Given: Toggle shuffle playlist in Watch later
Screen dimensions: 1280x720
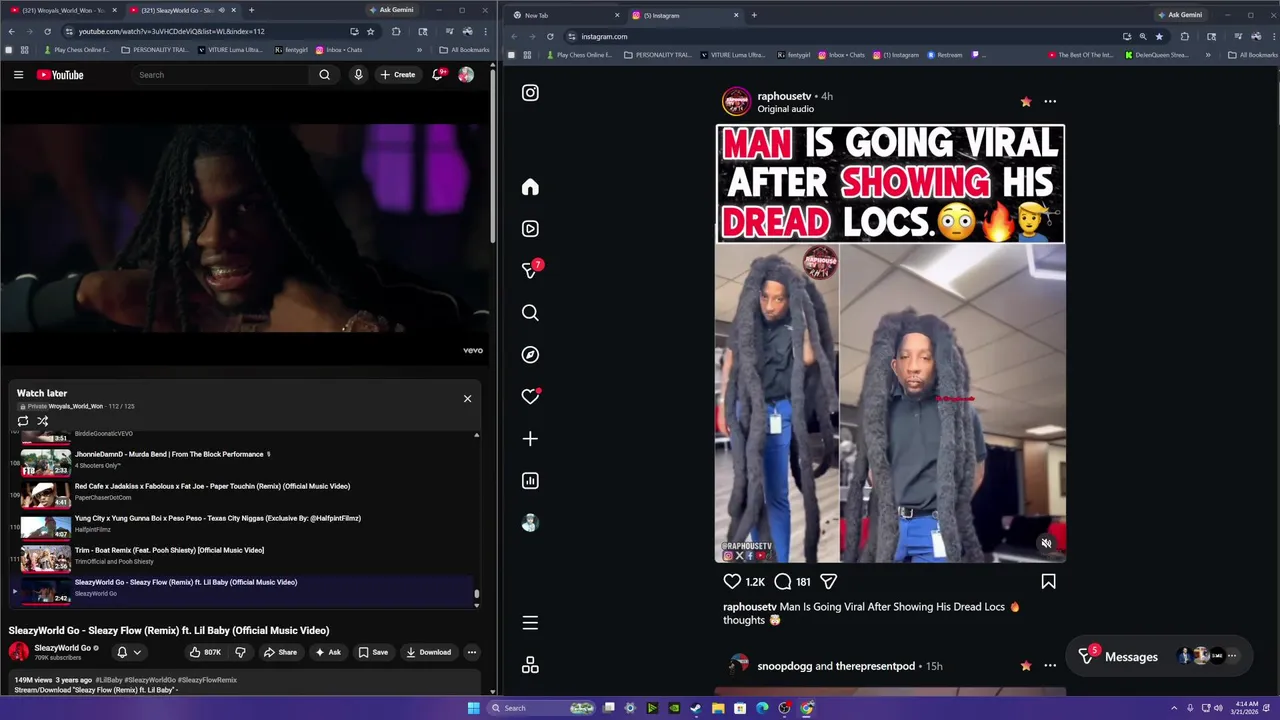Looking at the screenshot, I should 43,421.
